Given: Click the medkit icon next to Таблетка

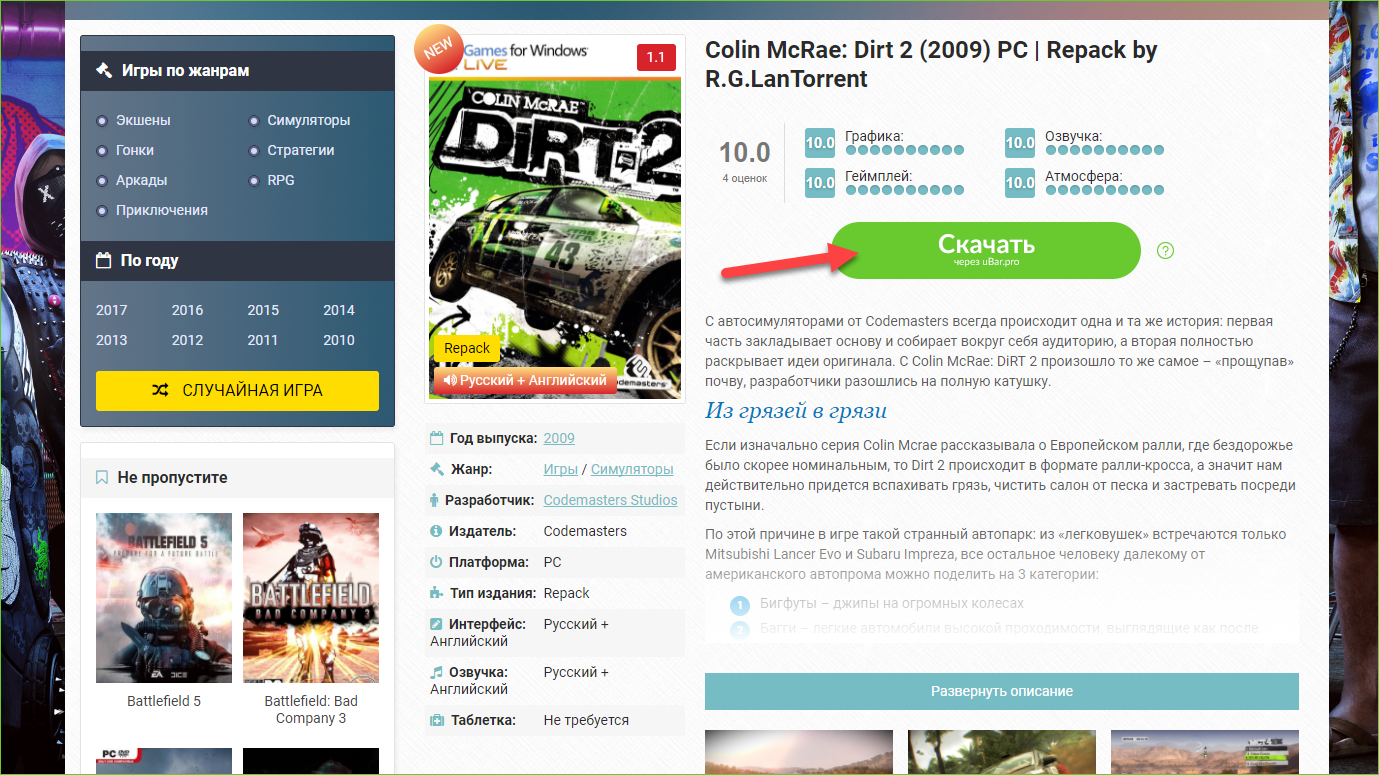Looking at the screenshot, I should tap(436, 720).
